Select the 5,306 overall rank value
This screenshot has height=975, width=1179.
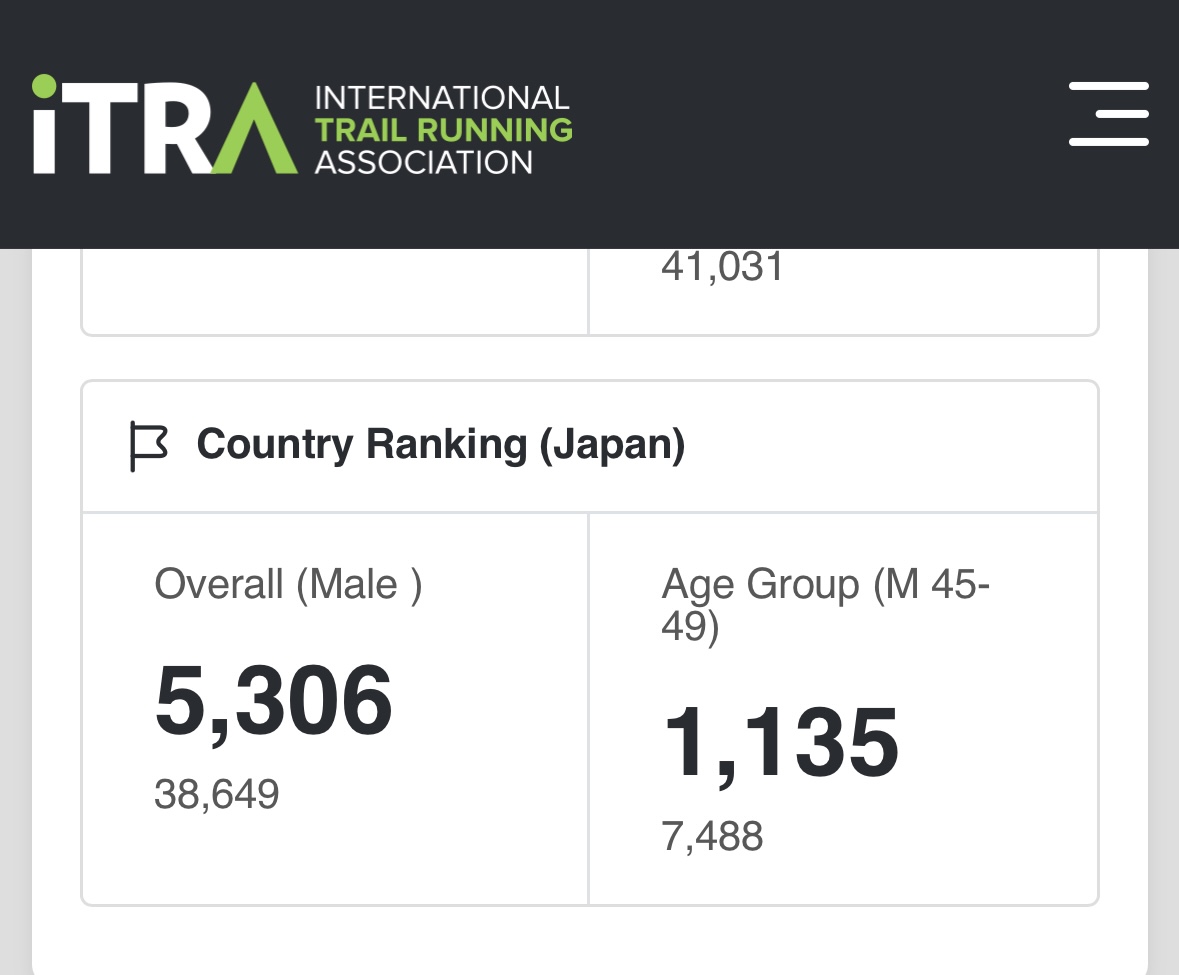pyautogui.click(x=273, y=700)
